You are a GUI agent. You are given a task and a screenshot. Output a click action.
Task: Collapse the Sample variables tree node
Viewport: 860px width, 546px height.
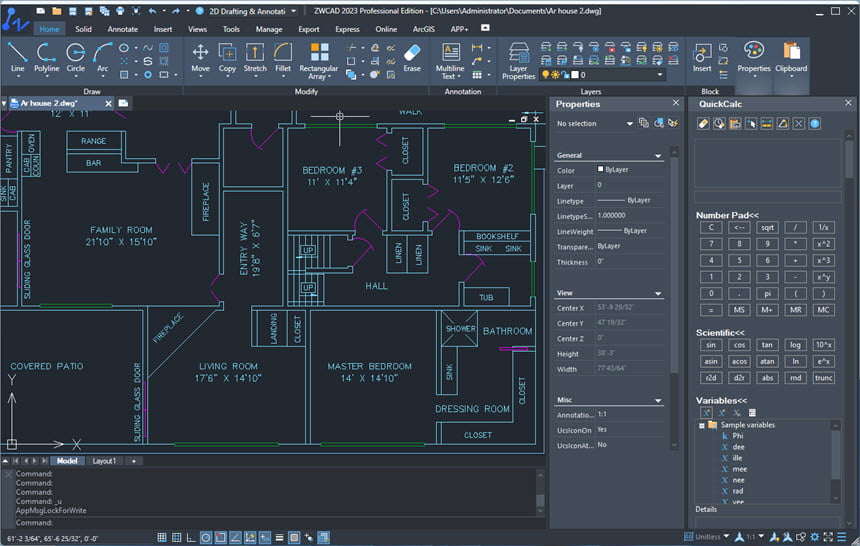click(701, 425)
